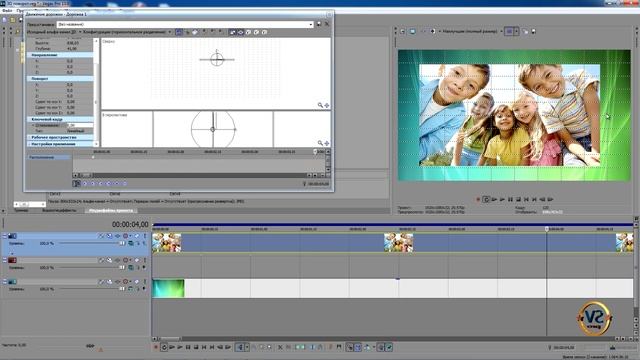Solo video track 1
The height and width of the screenshot is (360, 640).
pos(144,236)
